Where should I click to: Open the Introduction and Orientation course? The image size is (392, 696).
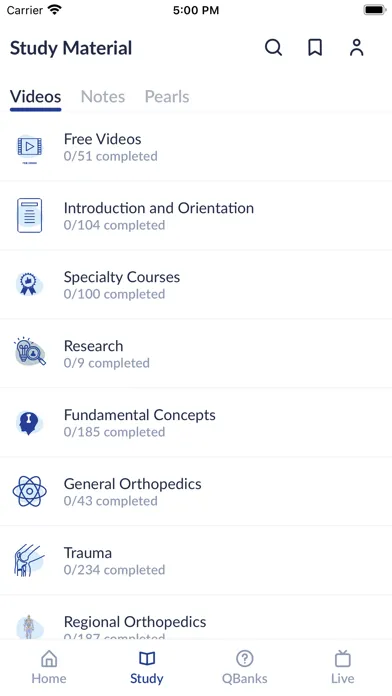pos(196,216)
